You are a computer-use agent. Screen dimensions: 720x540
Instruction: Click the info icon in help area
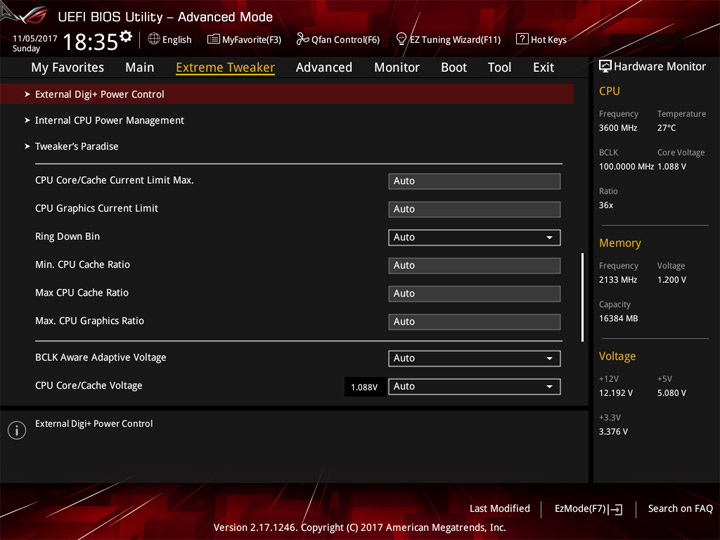coord(17,430)
